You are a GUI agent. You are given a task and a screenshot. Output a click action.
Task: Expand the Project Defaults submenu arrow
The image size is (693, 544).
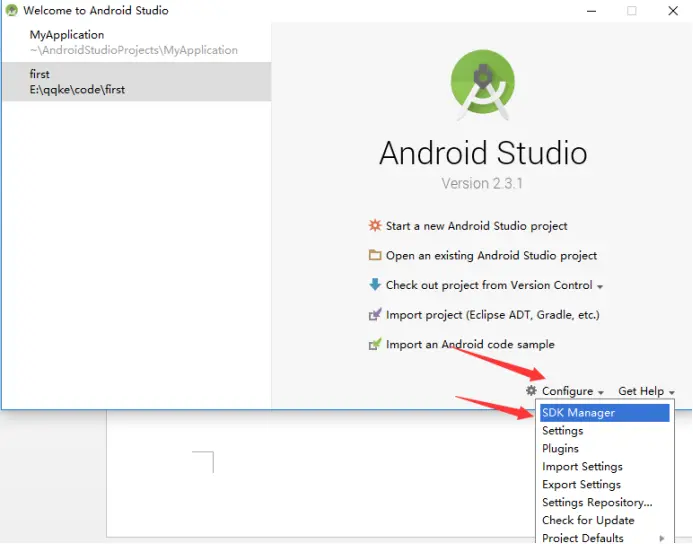pos(662,538)
